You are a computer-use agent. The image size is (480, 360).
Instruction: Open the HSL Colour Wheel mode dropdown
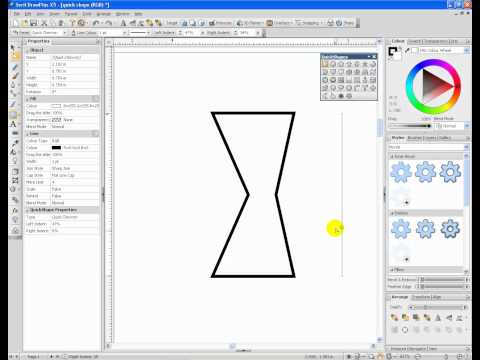click(x=466, y=50)
